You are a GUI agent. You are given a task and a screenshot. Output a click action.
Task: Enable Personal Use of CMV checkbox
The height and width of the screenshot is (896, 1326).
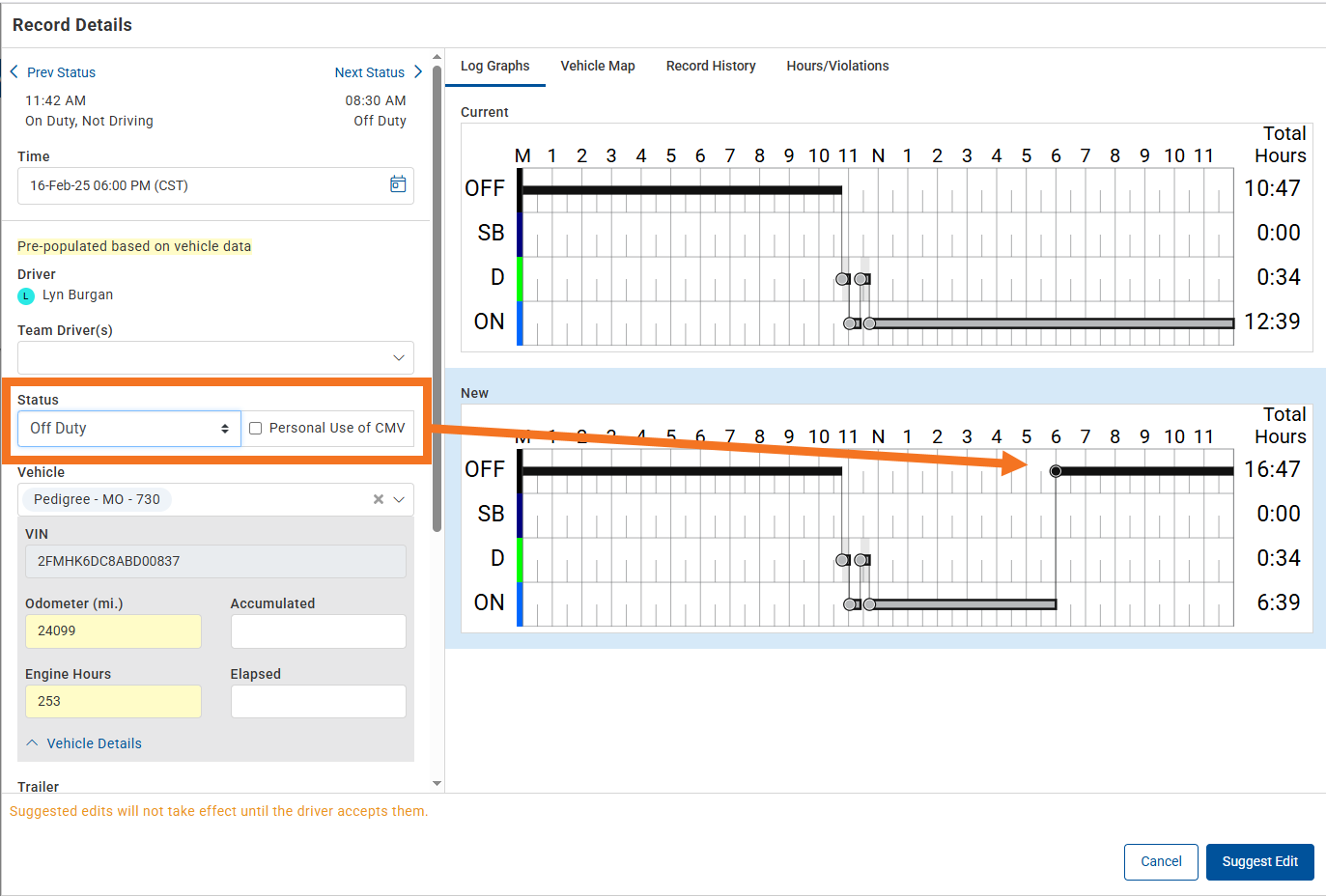coord(256,428)
